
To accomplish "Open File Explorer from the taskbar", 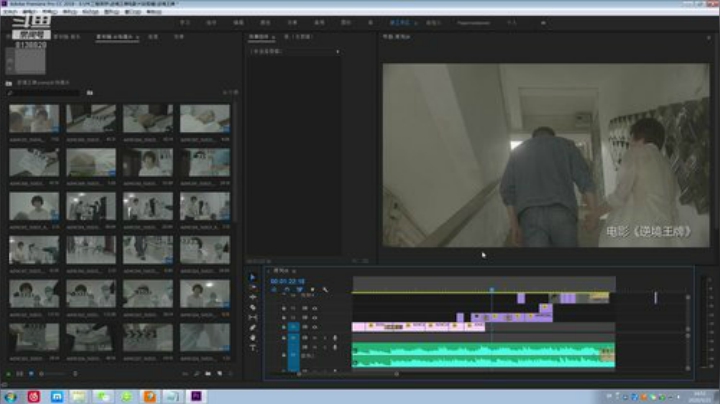I will 79,397.
